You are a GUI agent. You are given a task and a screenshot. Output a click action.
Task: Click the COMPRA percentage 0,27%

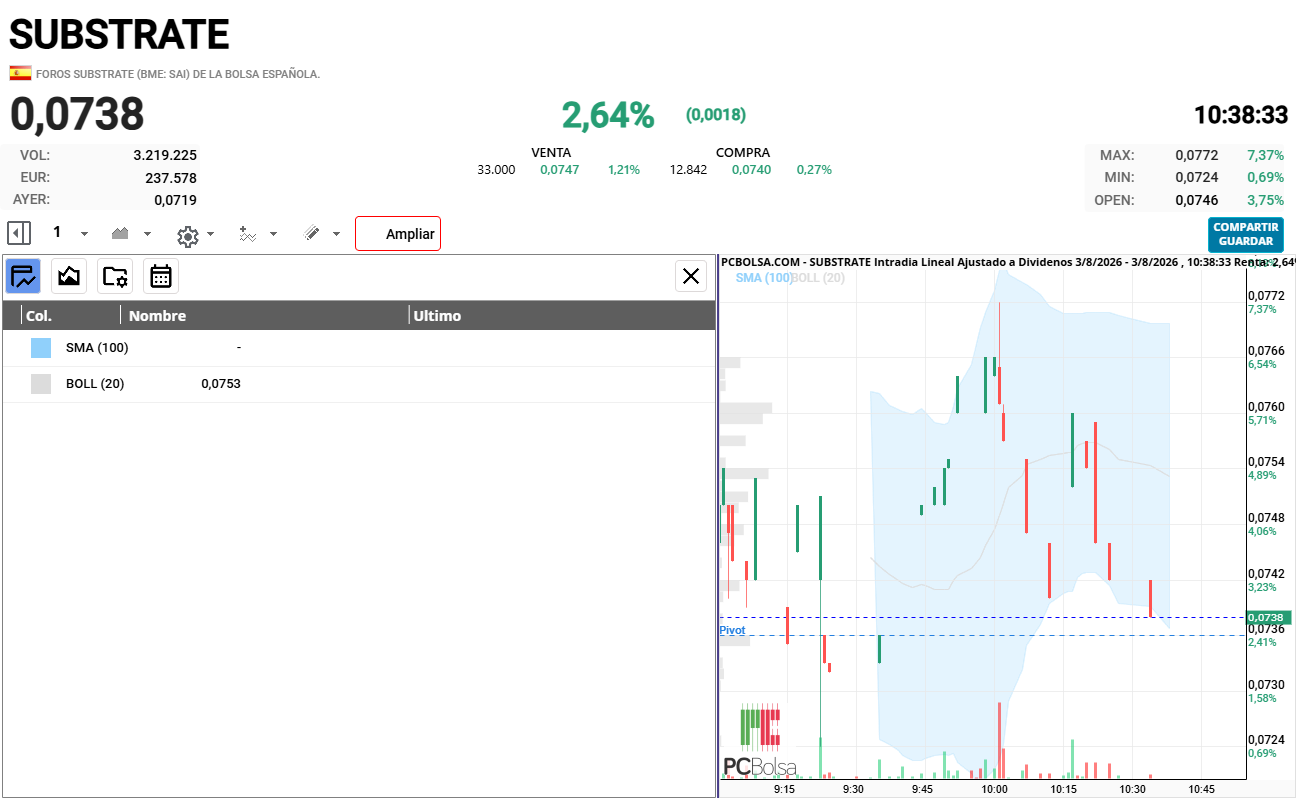[814, 170]
